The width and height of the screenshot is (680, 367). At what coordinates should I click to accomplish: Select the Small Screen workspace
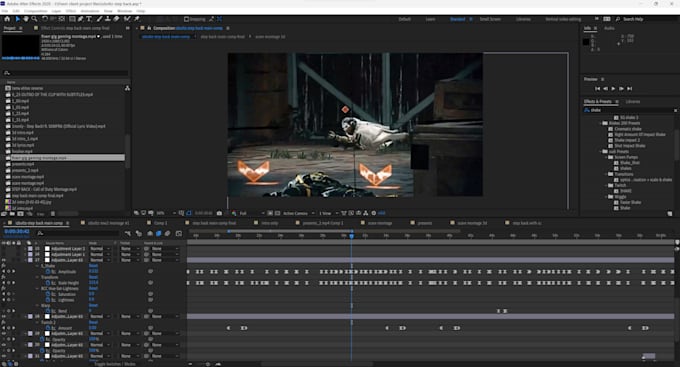coord(490,19)
